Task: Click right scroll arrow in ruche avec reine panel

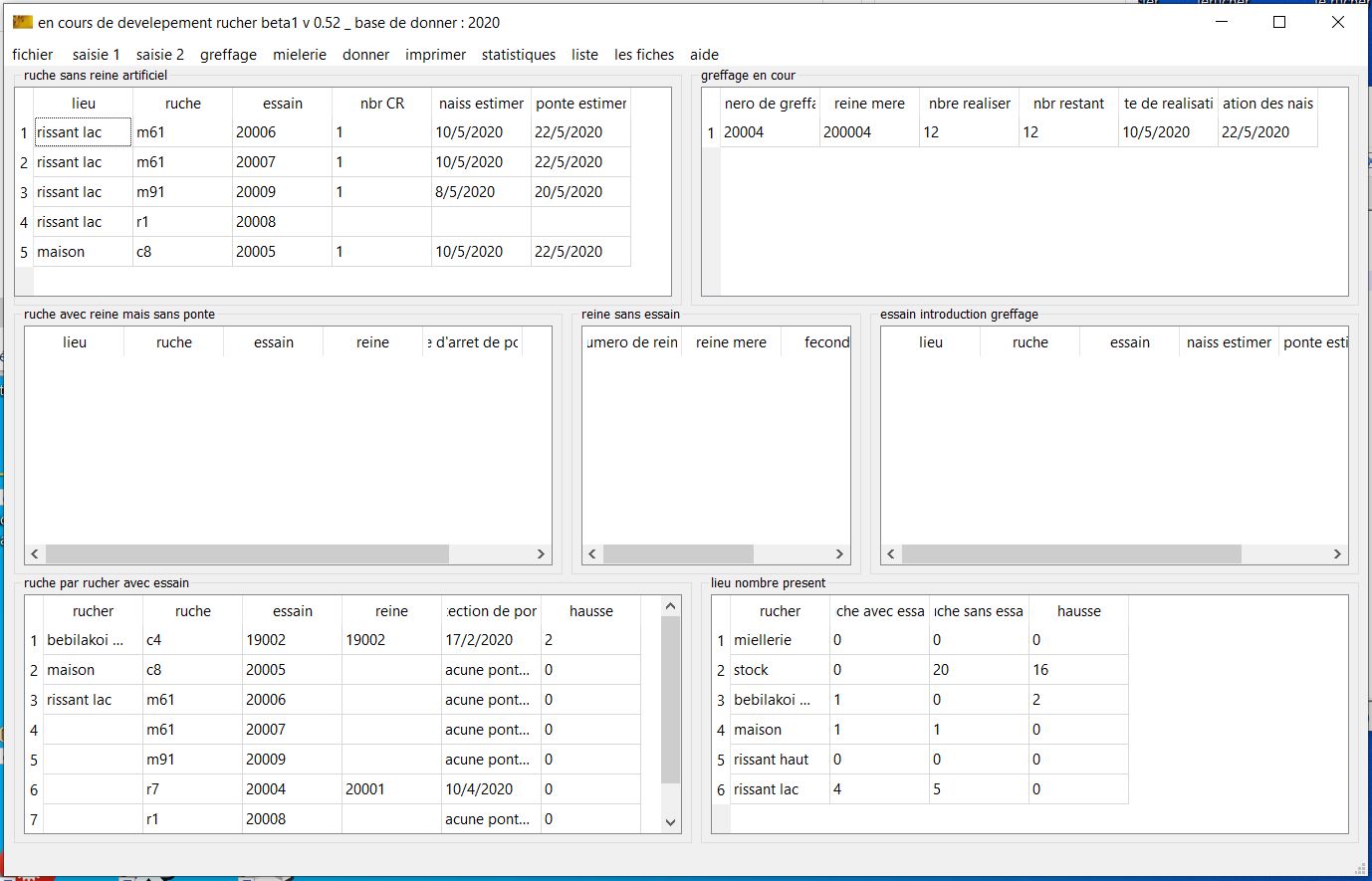Action: 541,553
